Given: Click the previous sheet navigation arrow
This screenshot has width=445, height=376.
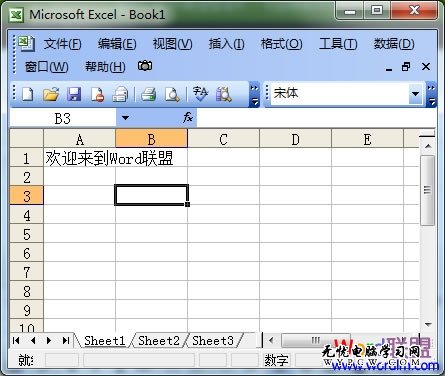Looking at the screenshot, I should coord(33,340).
